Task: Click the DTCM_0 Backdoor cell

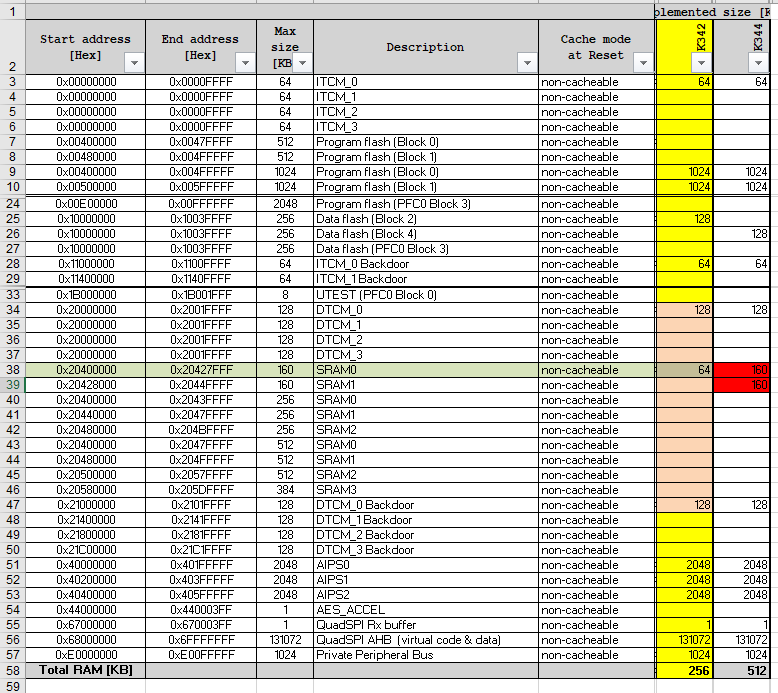Action: [x=426, y=505]
